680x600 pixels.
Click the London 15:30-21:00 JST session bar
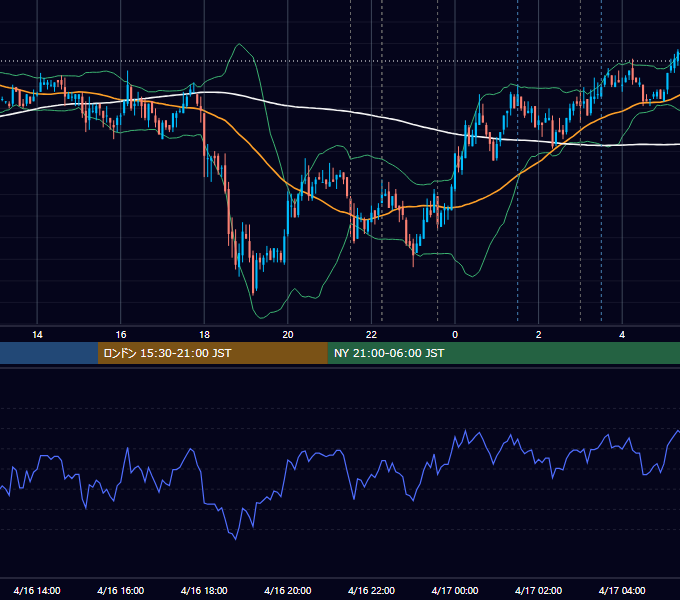point(212,353)
